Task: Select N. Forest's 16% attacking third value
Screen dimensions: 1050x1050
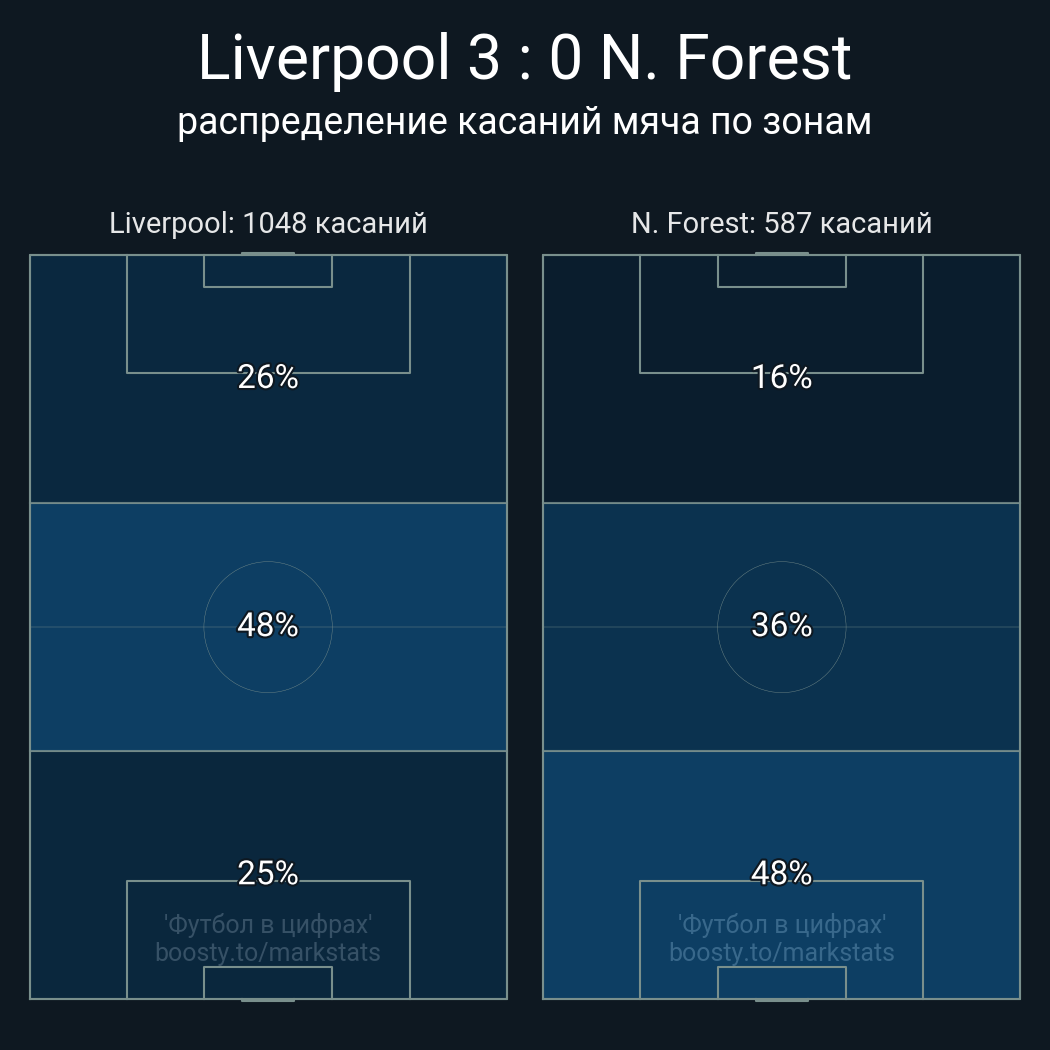Action: (781, 377)
